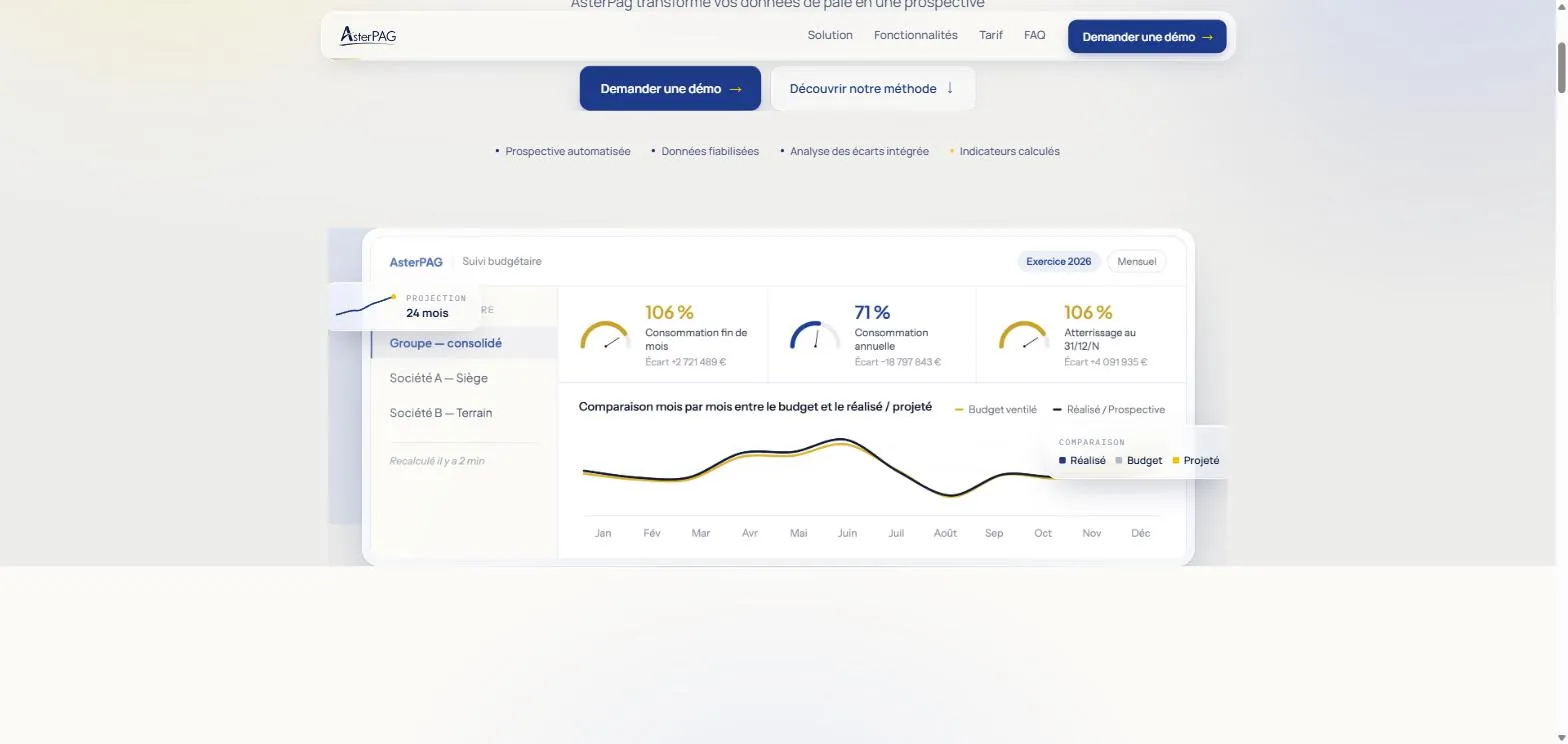Click the Atterrissage au 31/12/N gauge

(1024, 335)
